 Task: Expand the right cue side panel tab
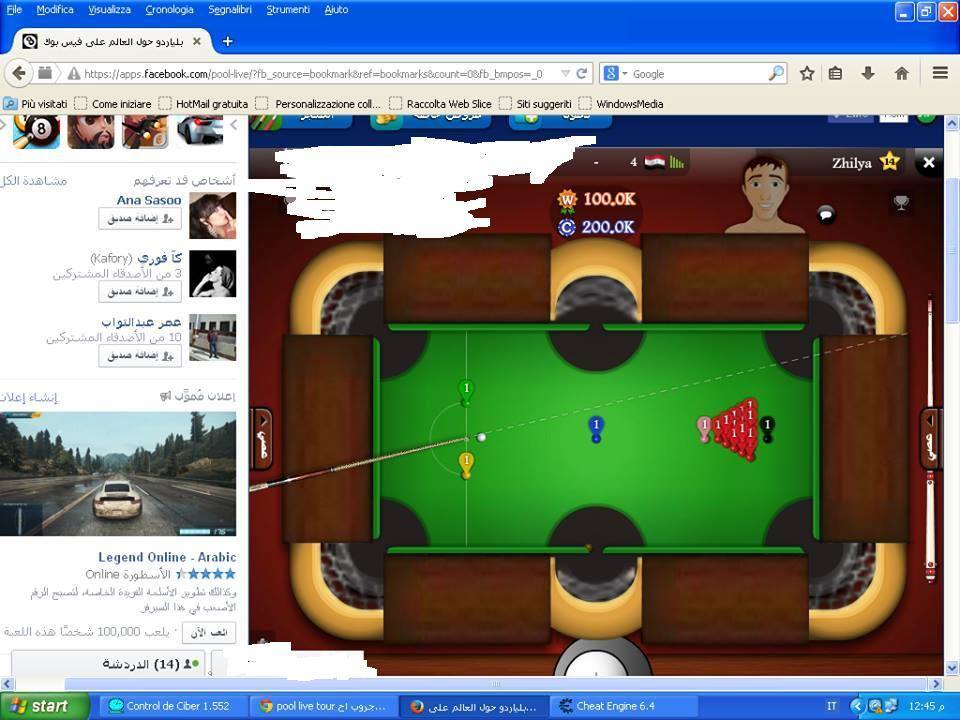tap(929, 438)
